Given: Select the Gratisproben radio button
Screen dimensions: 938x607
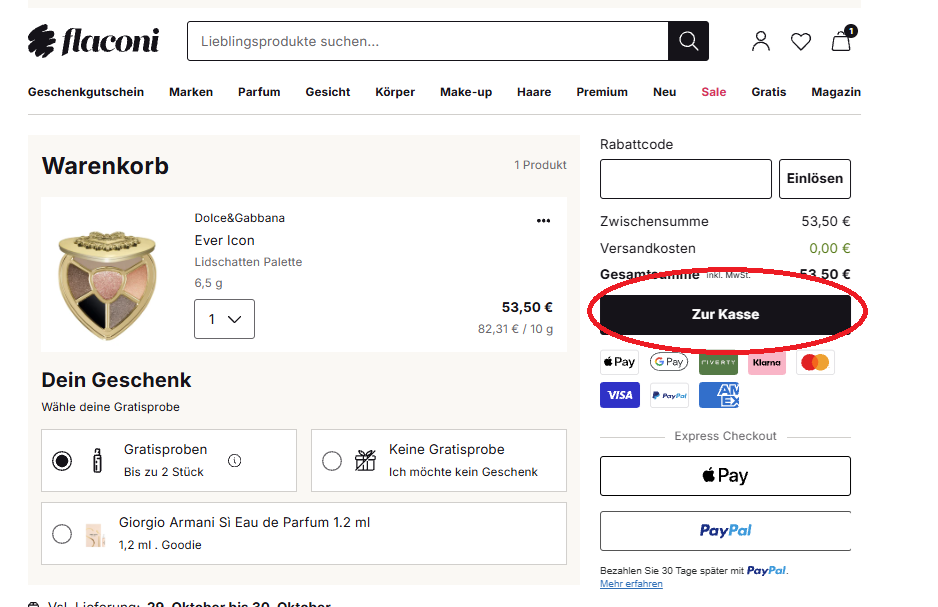Looking at the screenshot, I should pos(62,460).
